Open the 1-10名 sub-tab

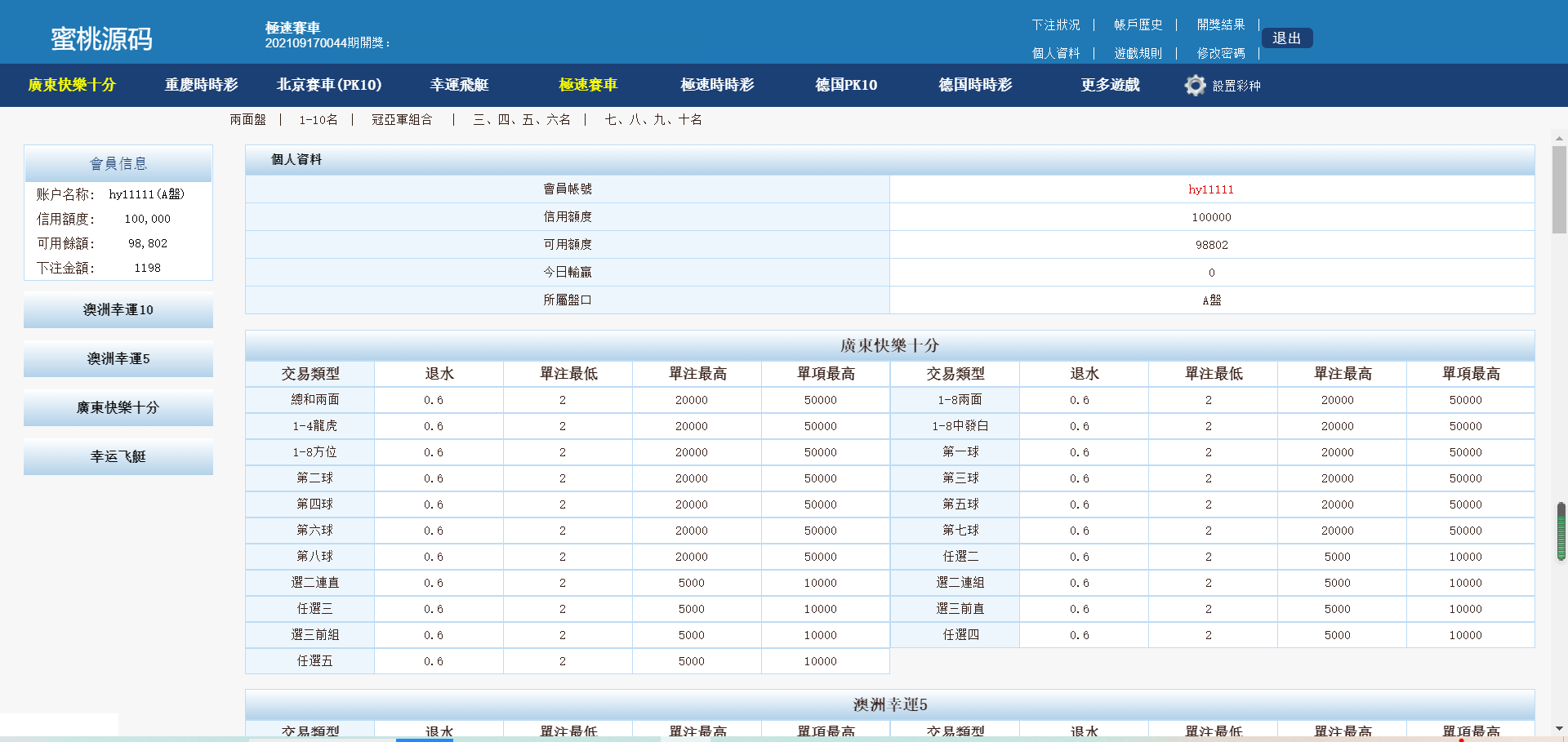pyautogui.click(x=318, y=120)
